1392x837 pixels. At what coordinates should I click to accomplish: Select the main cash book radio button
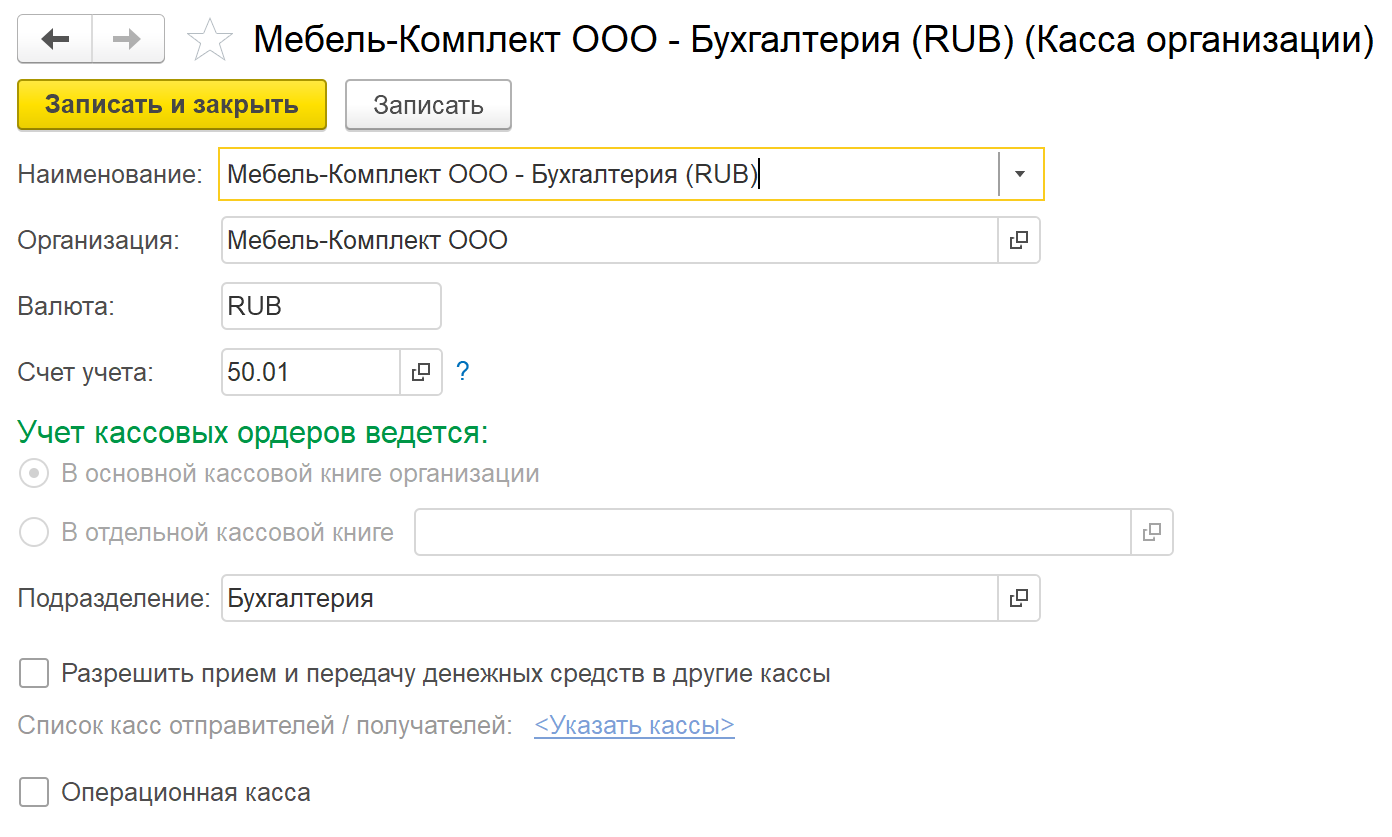(34, 474)
